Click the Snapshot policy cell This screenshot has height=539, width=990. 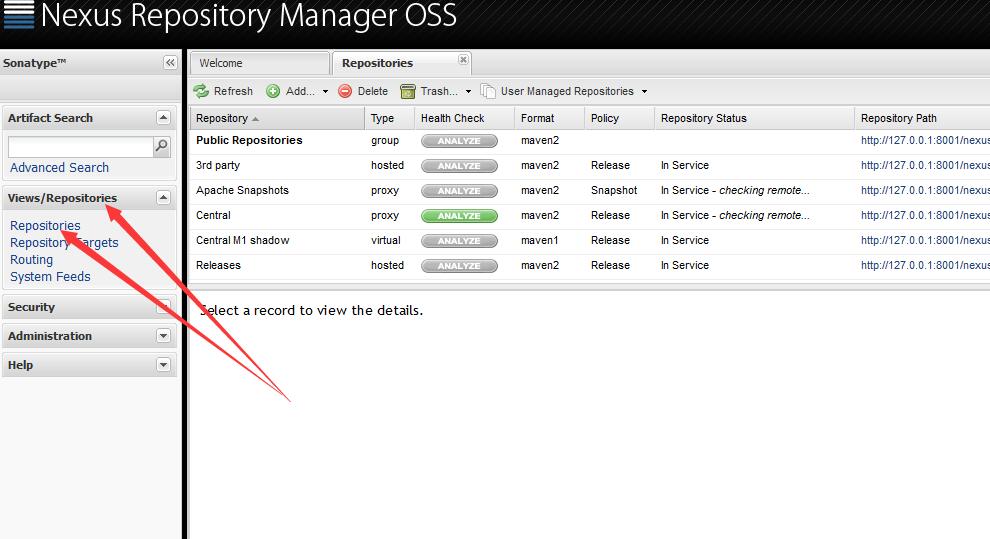[x=614, y=191]
